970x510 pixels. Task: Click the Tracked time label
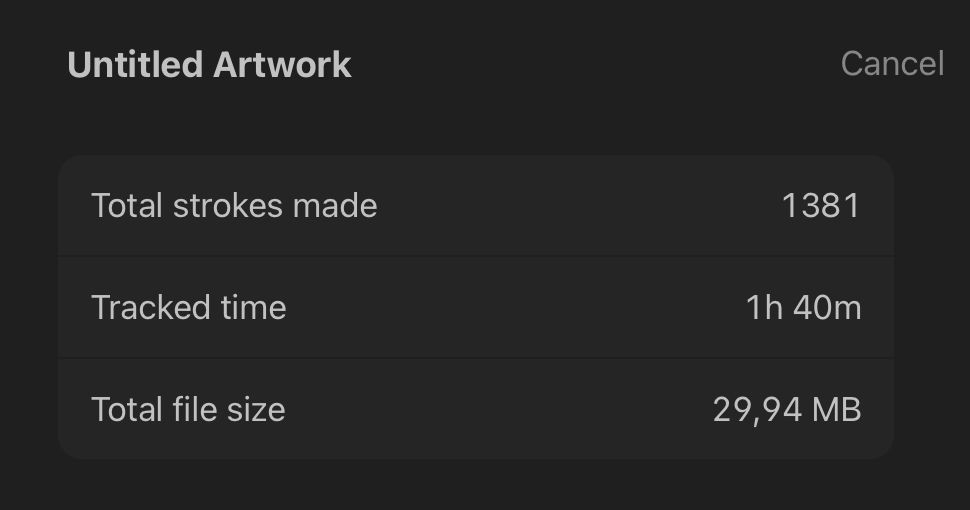(x=189, y=308)
